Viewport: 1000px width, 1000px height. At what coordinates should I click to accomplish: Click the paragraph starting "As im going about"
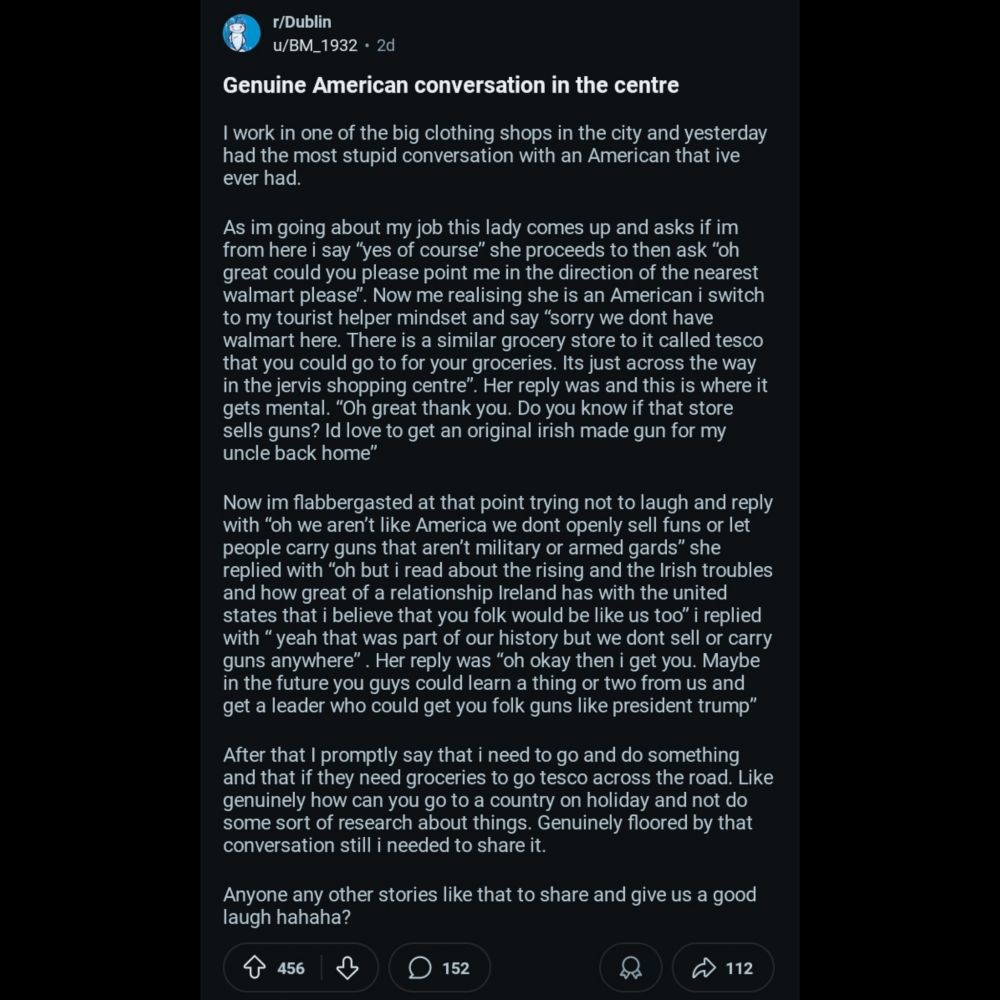click(x=495, y=340)
